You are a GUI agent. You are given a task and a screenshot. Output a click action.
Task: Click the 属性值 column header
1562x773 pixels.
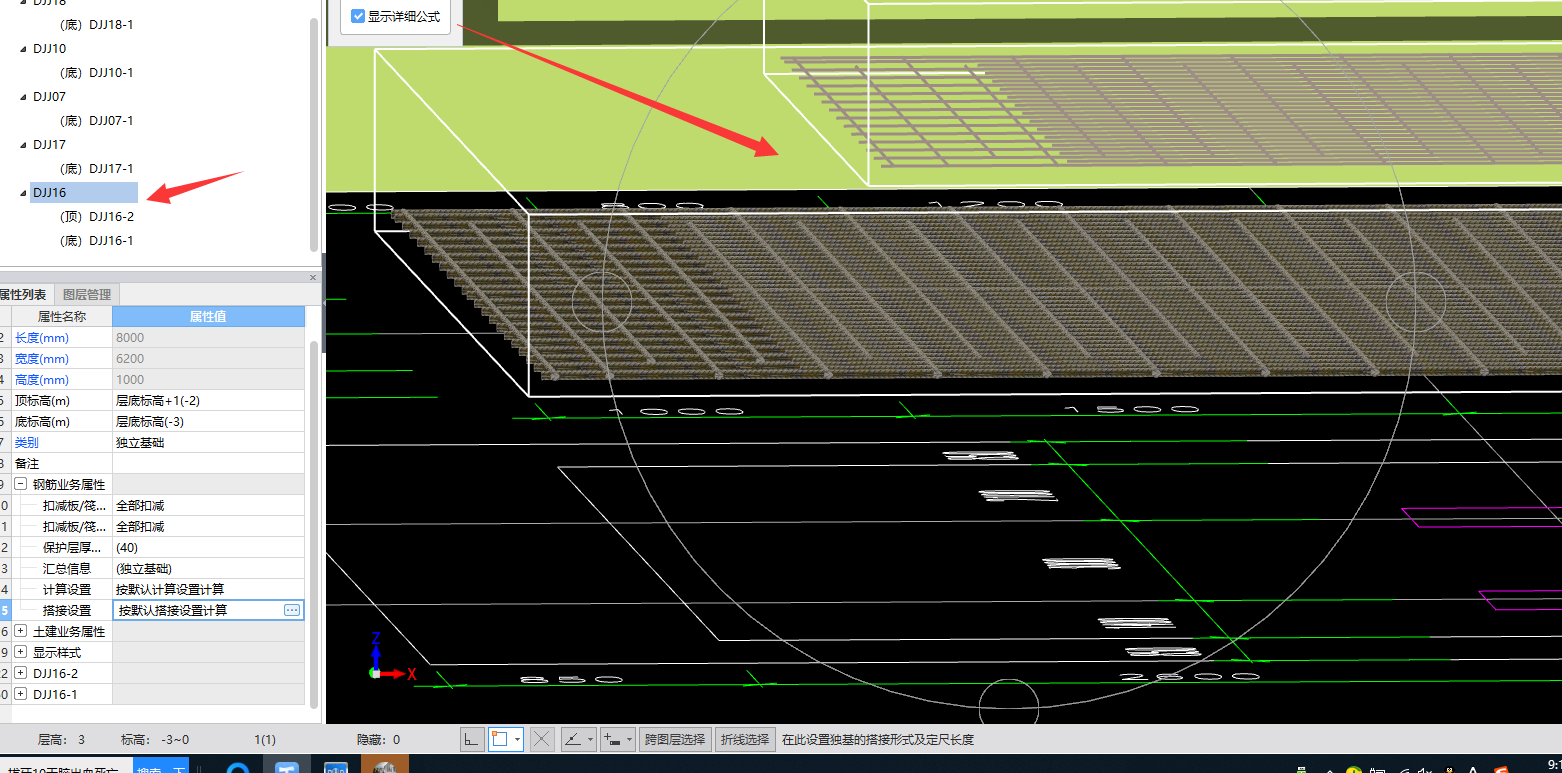(208, 316)
